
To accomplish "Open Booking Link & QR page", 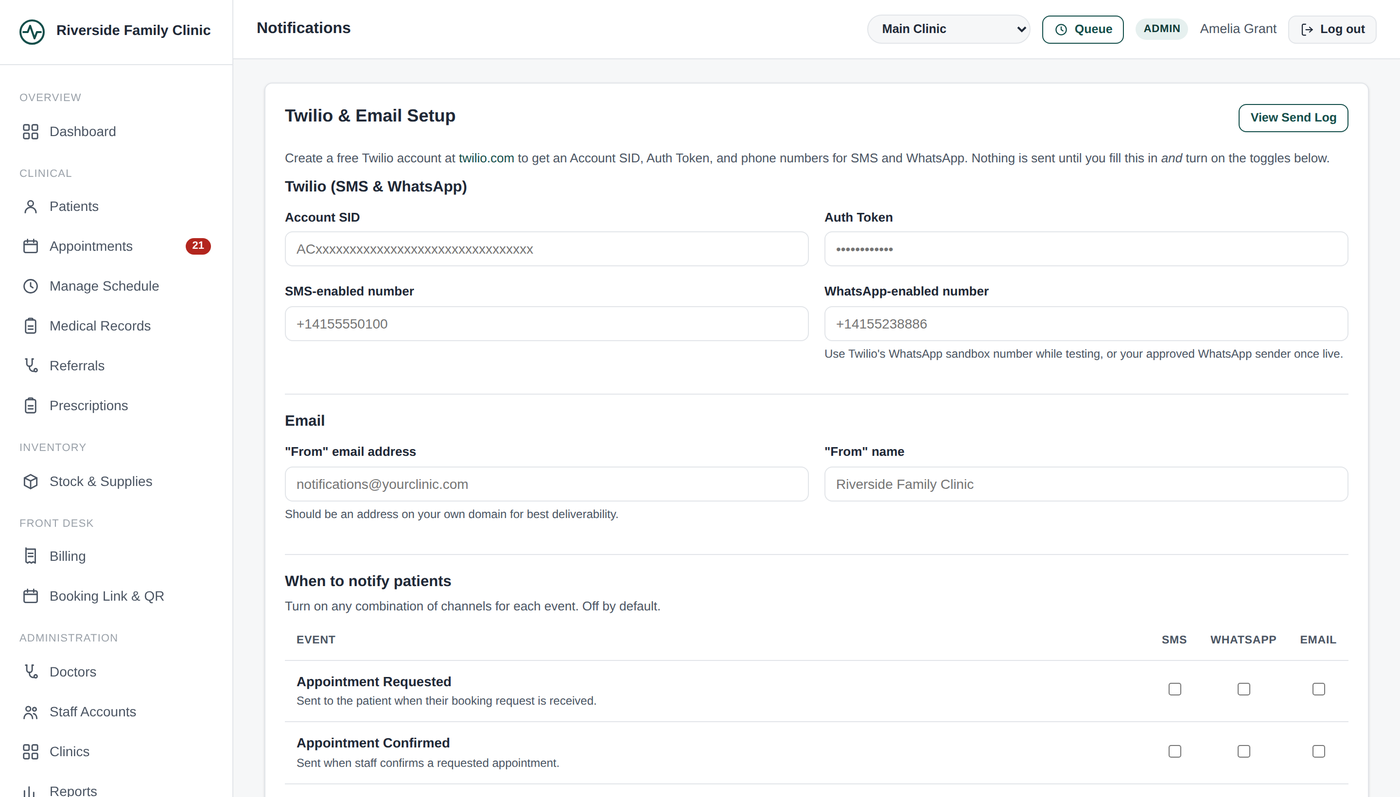I will pyautogui.click(x=116, y=596).
